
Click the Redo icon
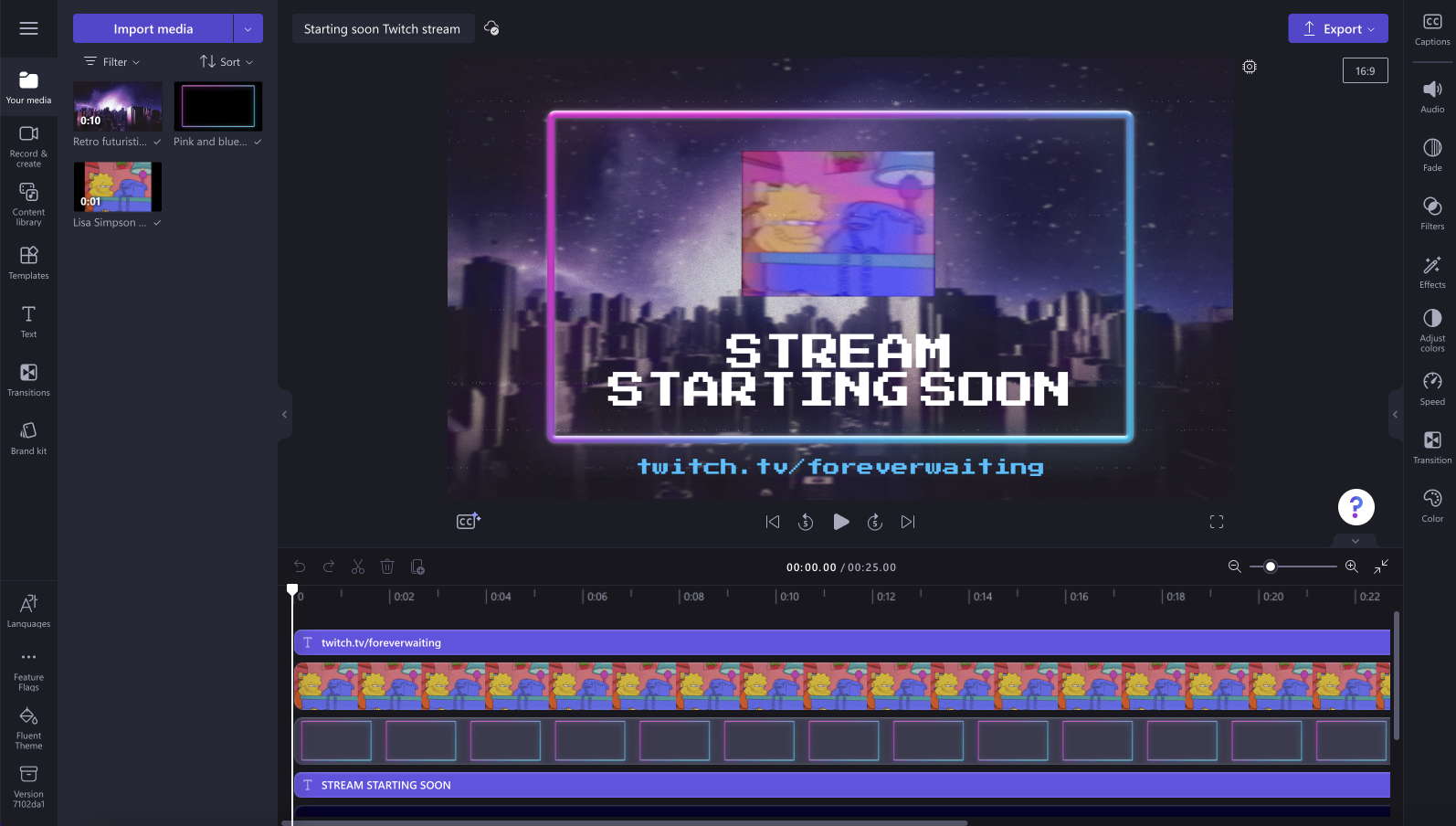click(x=329, y=567)
